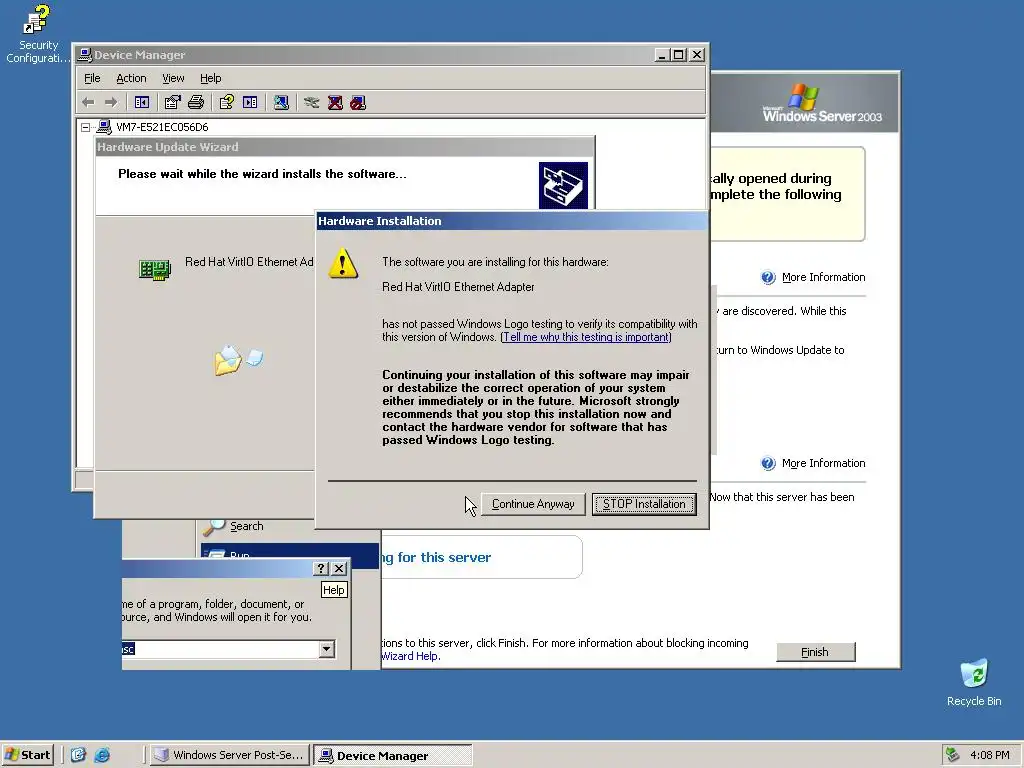Click the Security Configuration desktop shortcut

(37, 33)
